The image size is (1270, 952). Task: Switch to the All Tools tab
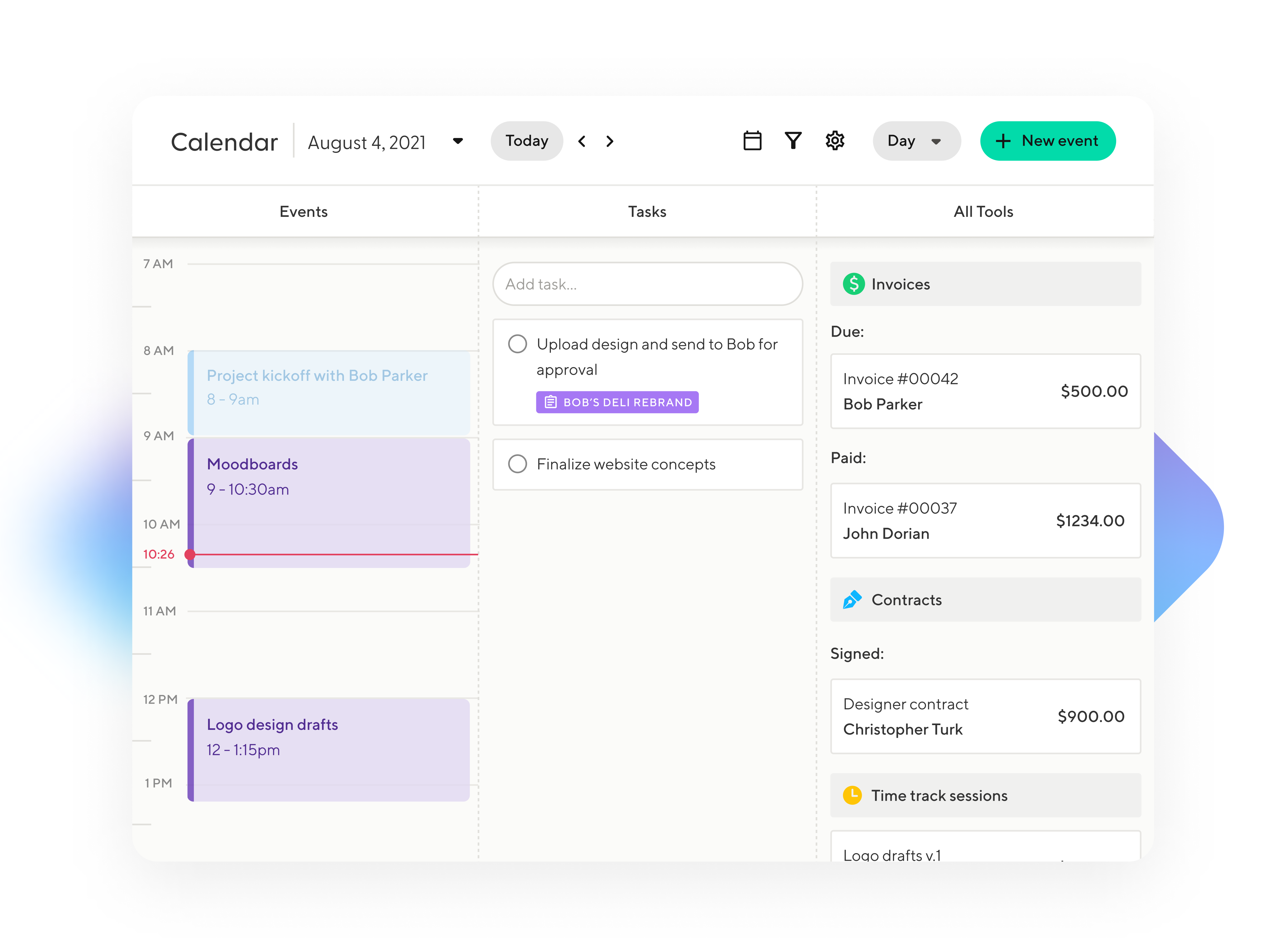pos(983,212)
